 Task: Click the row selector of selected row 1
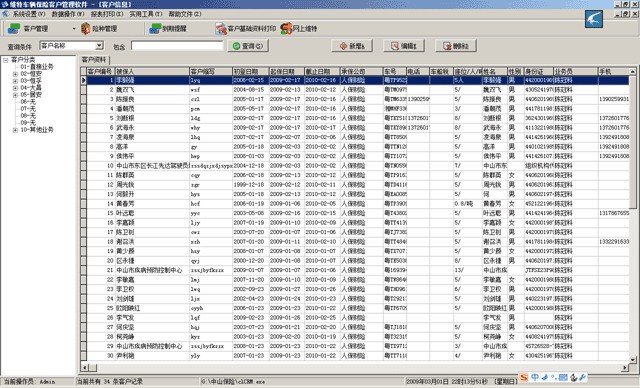pyautogui.click(x=84, y=80)
